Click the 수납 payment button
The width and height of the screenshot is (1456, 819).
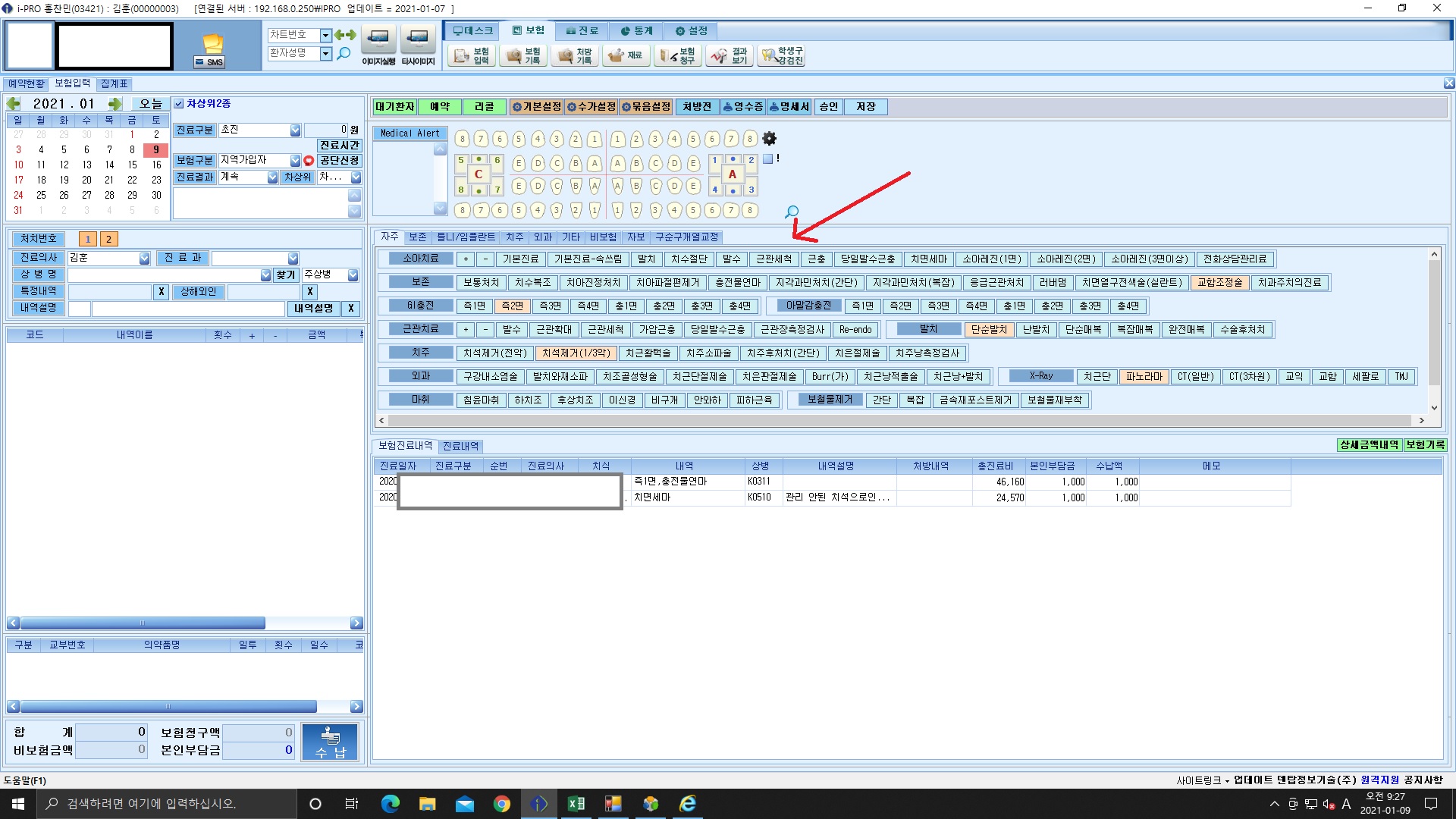[x=330, y=742]
